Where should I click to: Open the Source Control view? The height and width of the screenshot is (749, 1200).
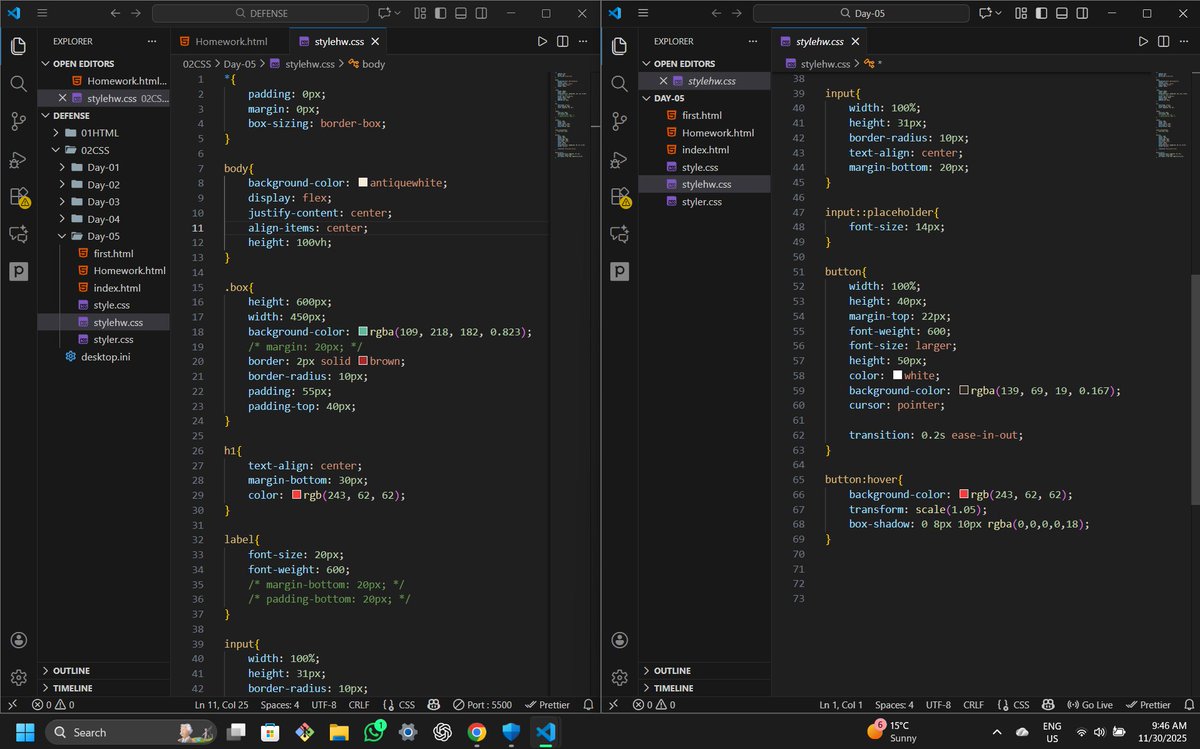point(18,122)
